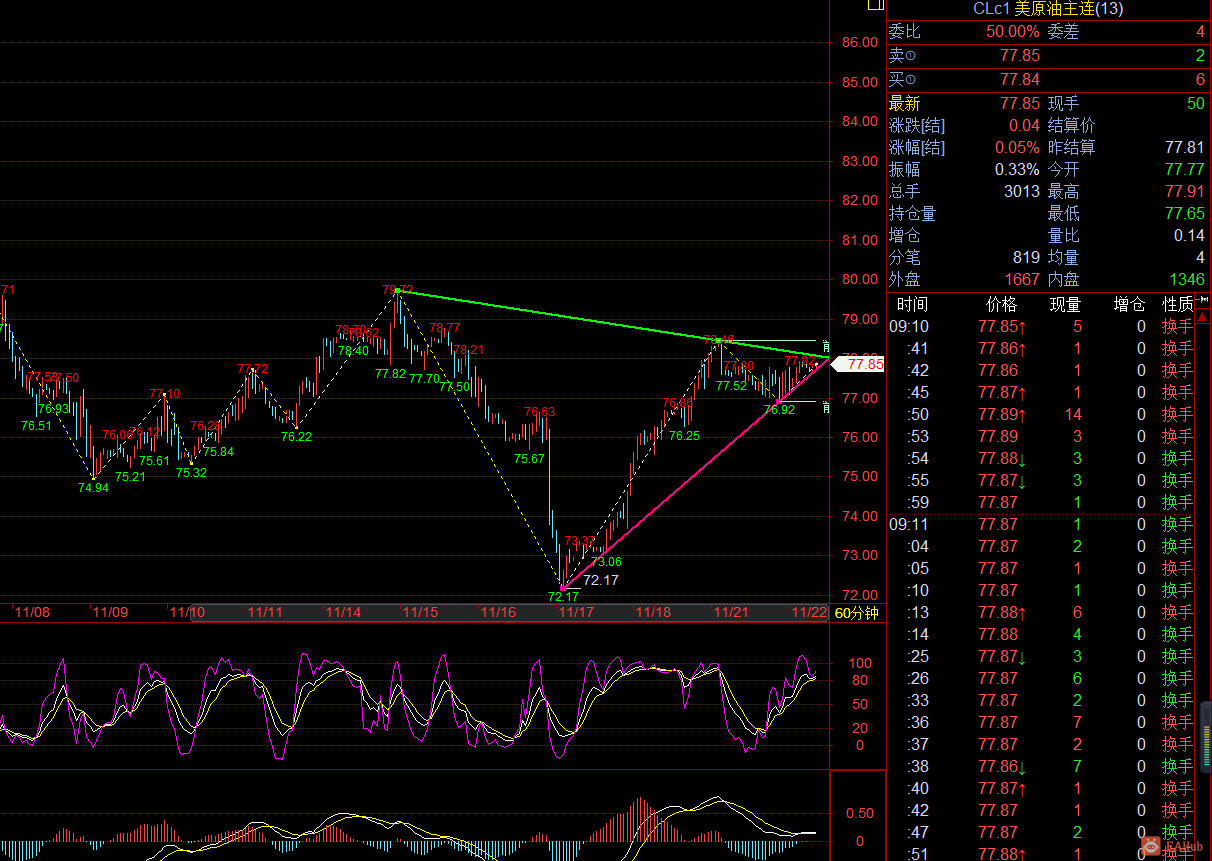Click the 75.67 label on chart

529,459
